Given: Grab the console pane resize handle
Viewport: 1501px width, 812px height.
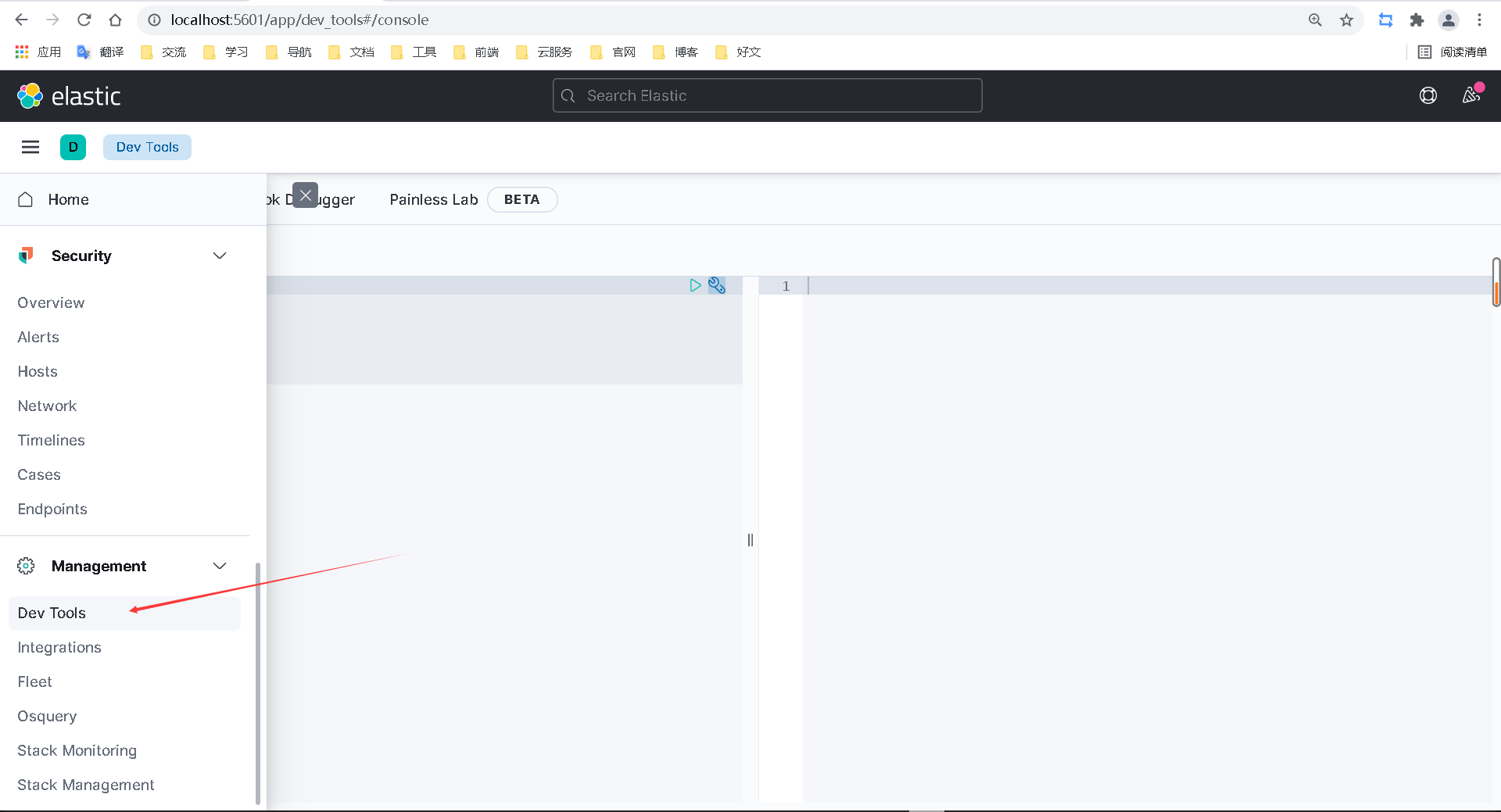Looking at the screenshot, I should coord(750,539).
